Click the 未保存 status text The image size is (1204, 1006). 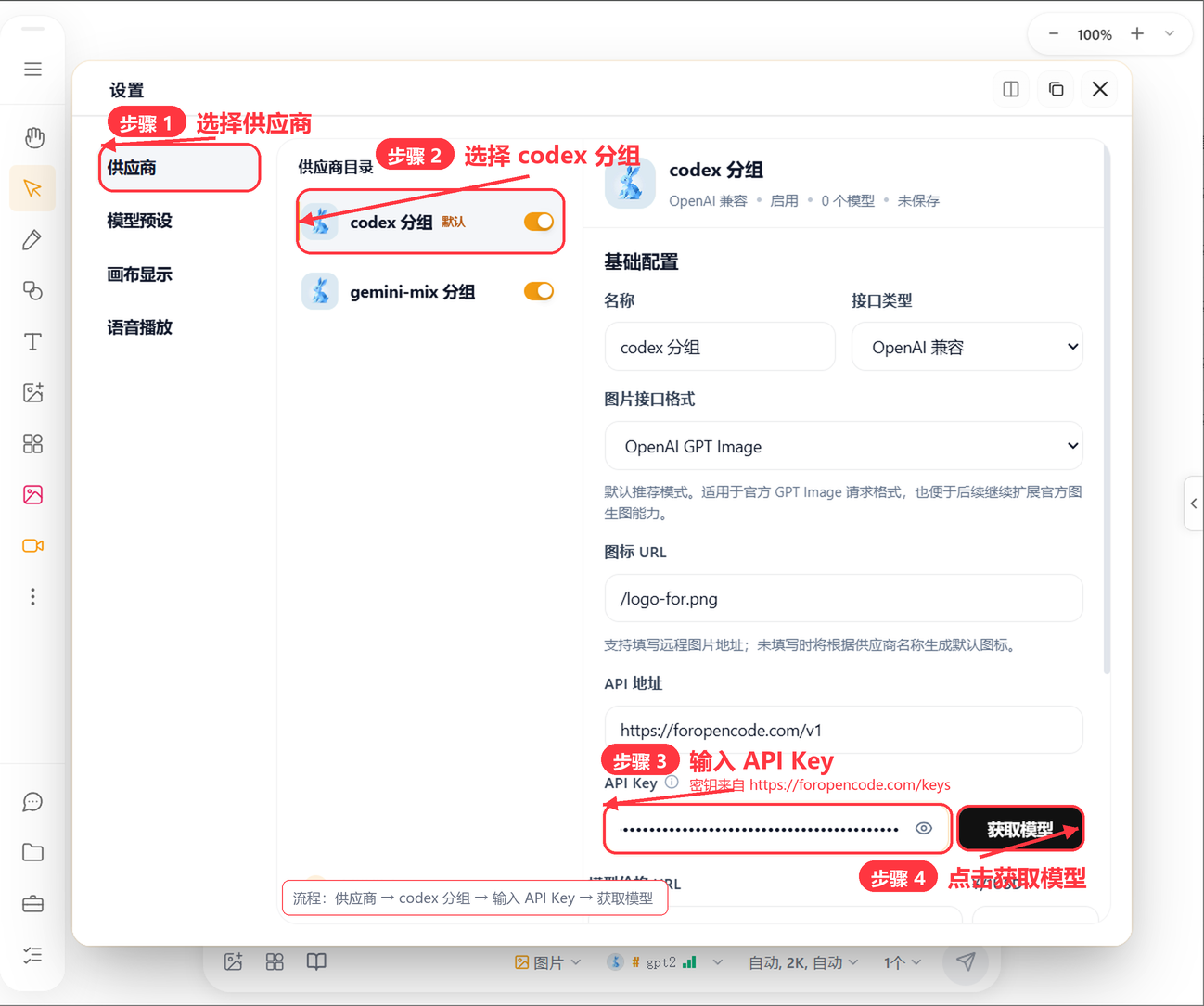918,200
